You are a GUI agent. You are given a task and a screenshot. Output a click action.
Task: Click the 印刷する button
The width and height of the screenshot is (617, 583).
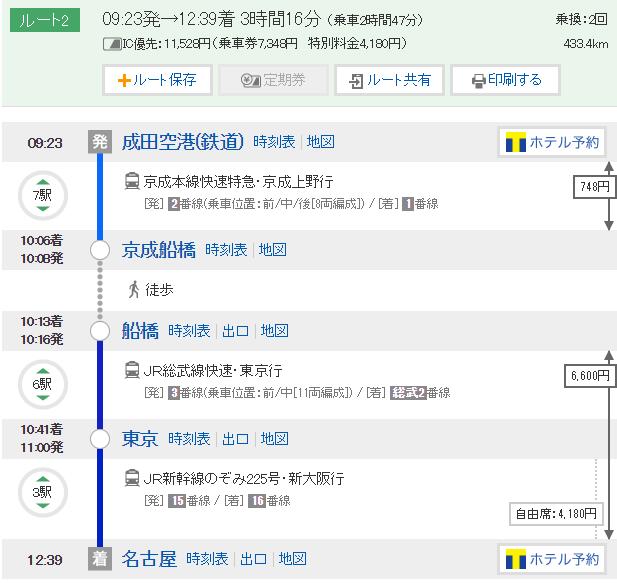tap(506, 80)
